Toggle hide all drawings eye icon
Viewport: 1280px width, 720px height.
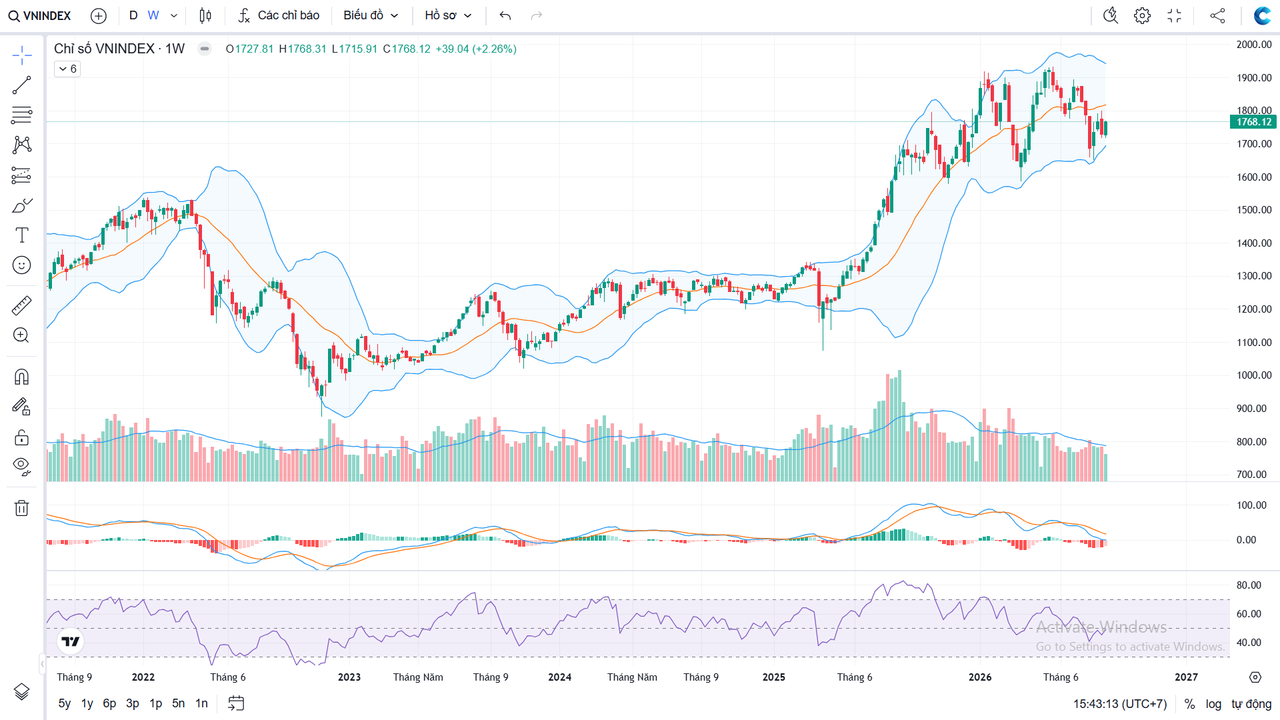click(x=21, y=465)
